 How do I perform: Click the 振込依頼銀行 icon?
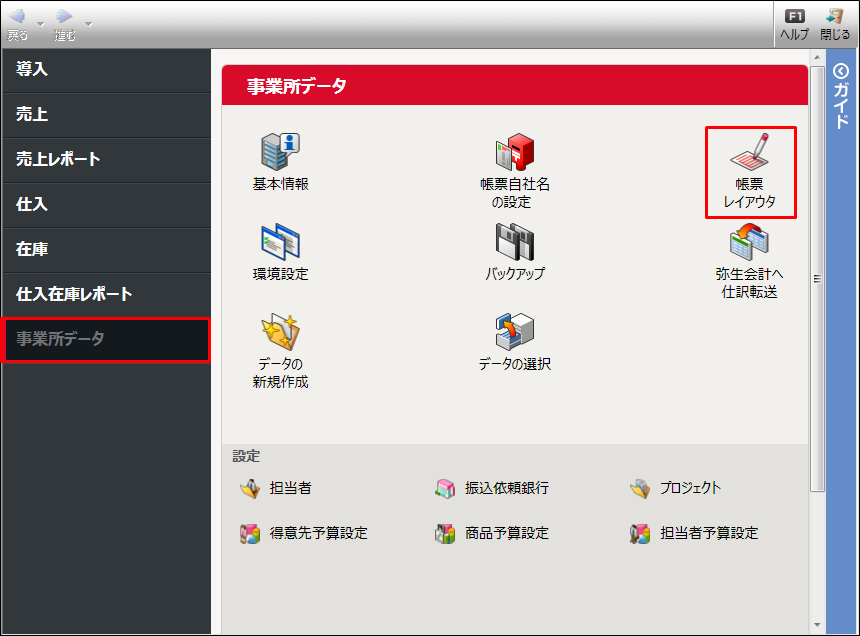pyautogui.click(x=445, y=488)
